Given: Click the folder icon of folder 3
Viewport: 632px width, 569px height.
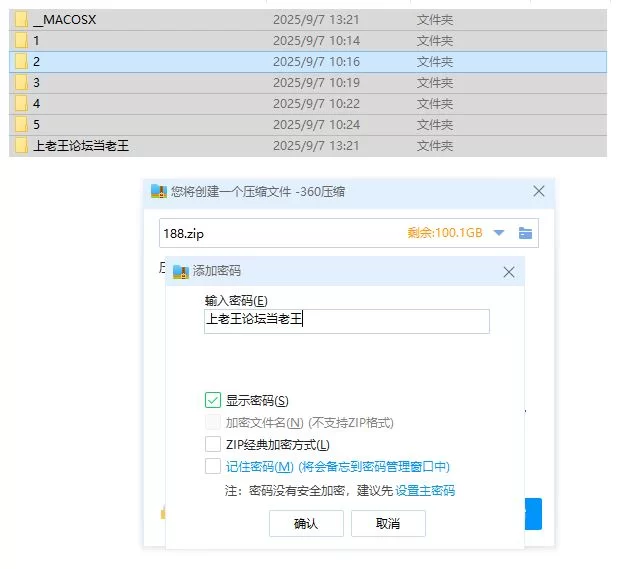Looking at the screenshot, I should coord(21,82).
